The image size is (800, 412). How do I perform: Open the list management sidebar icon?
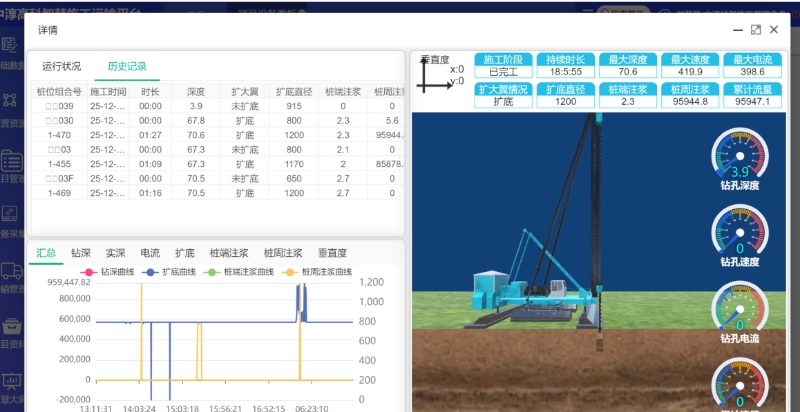[x=11, y=160]
